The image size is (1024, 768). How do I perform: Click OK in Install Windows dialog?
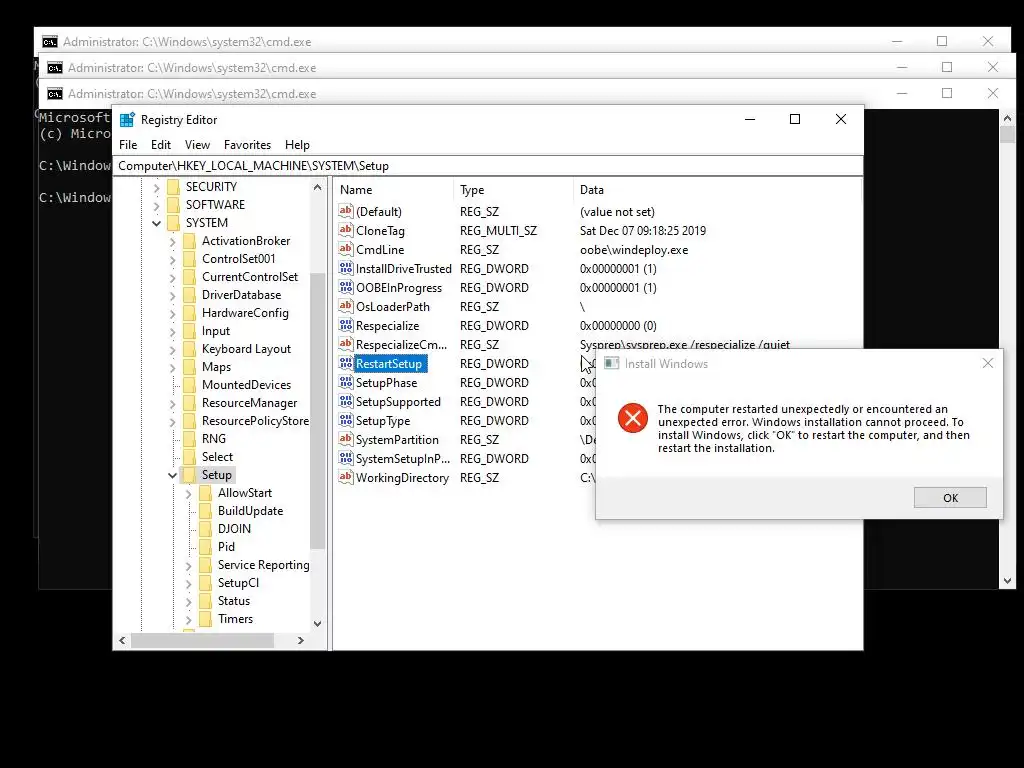pyautogui.click(x=950, y=498)
